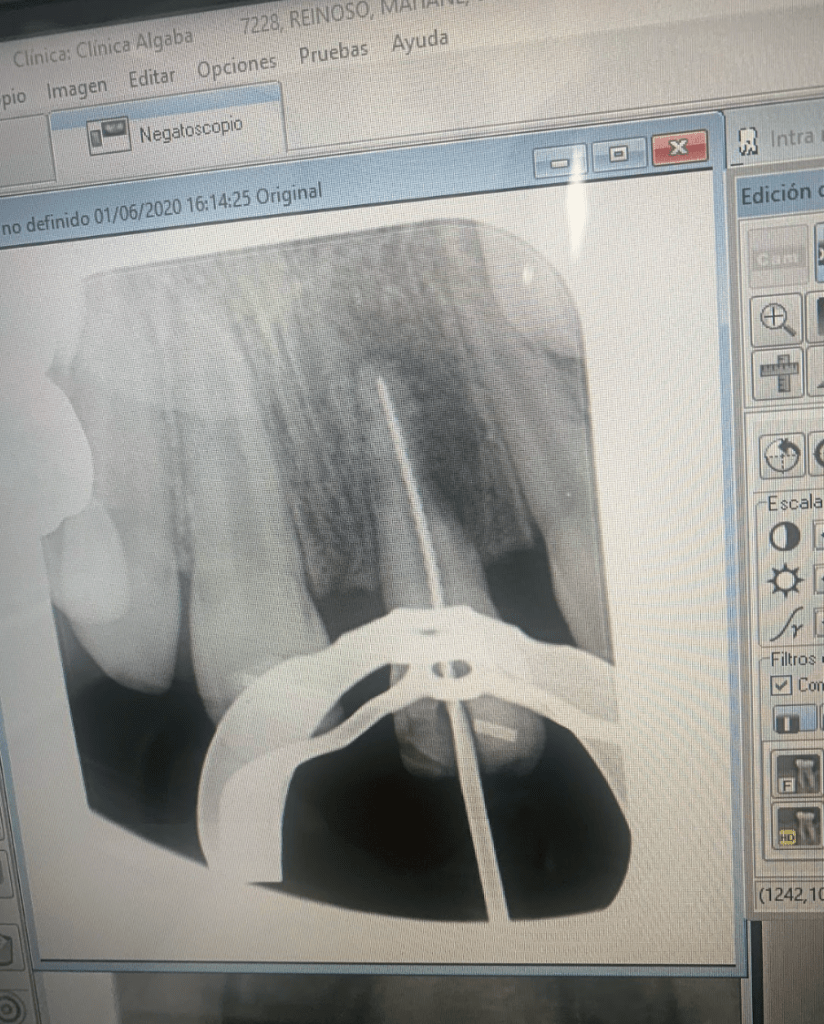The height and width of the screenshot is (1024, 824).
Task: Click the rotate image icon
Action: tap(781, 457)
